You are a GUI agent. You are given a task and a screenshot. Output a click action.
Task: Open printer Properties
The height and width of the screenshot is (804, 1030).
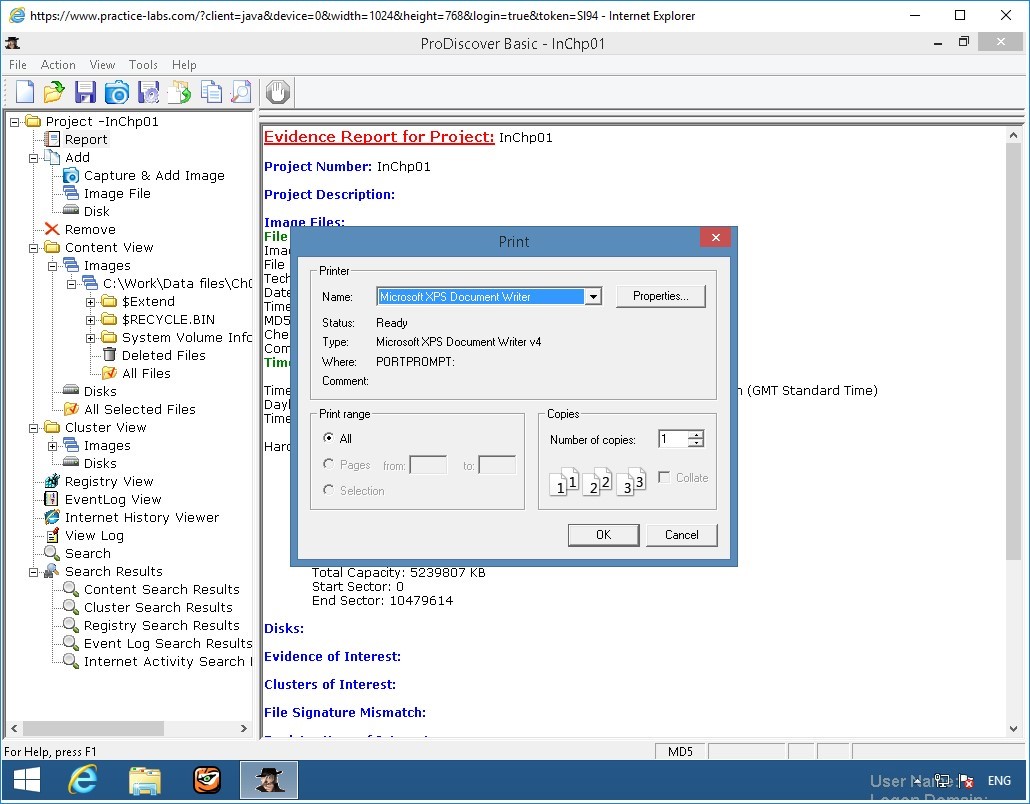660,296
